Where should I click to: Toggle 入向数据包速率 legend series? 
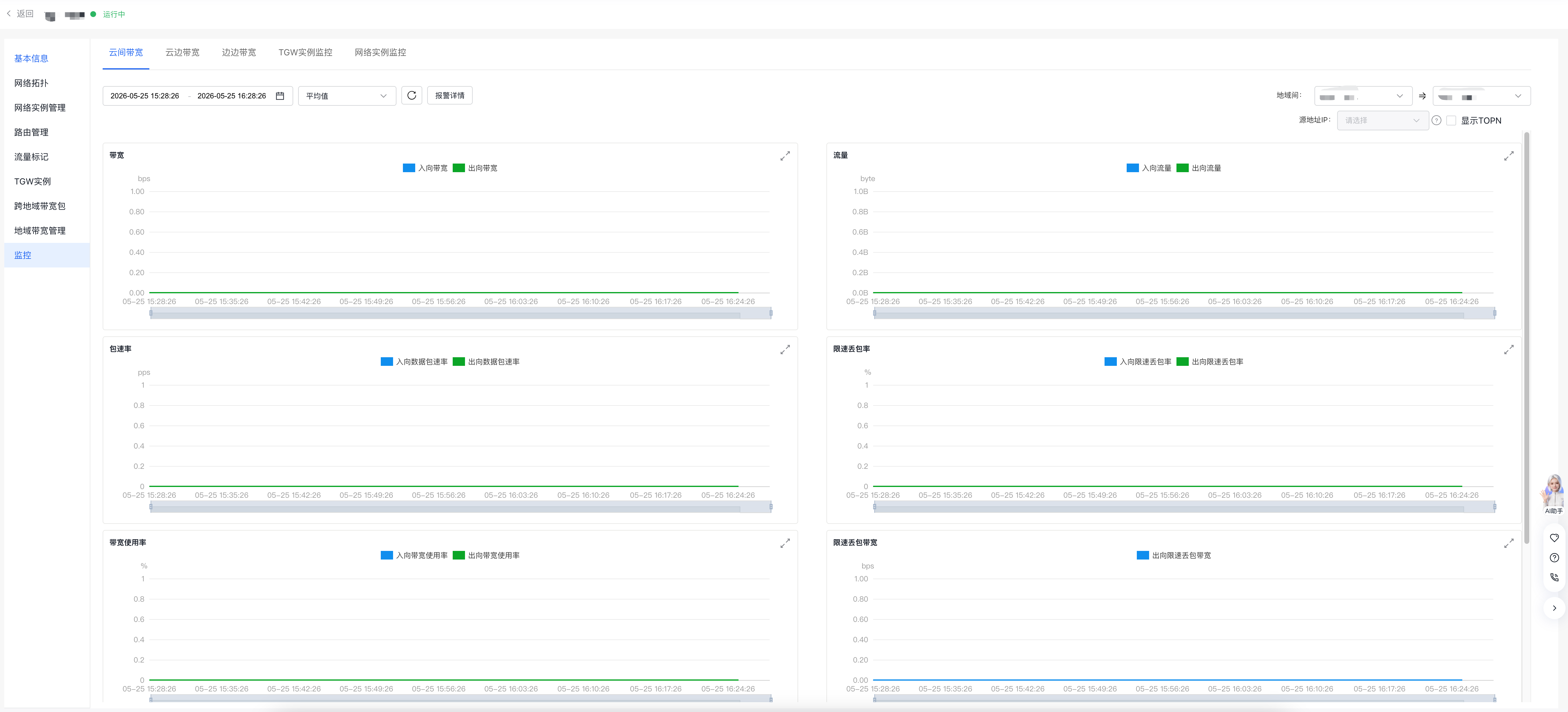click(x=414, y=362)
